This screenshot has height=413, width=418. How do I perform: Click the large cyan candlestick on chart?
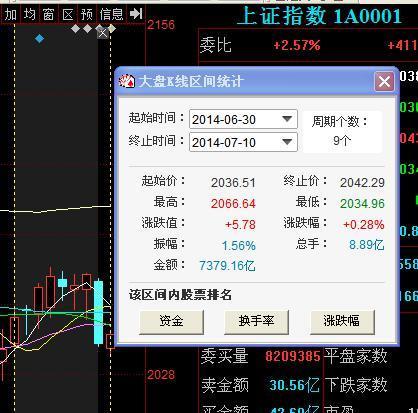98,312
